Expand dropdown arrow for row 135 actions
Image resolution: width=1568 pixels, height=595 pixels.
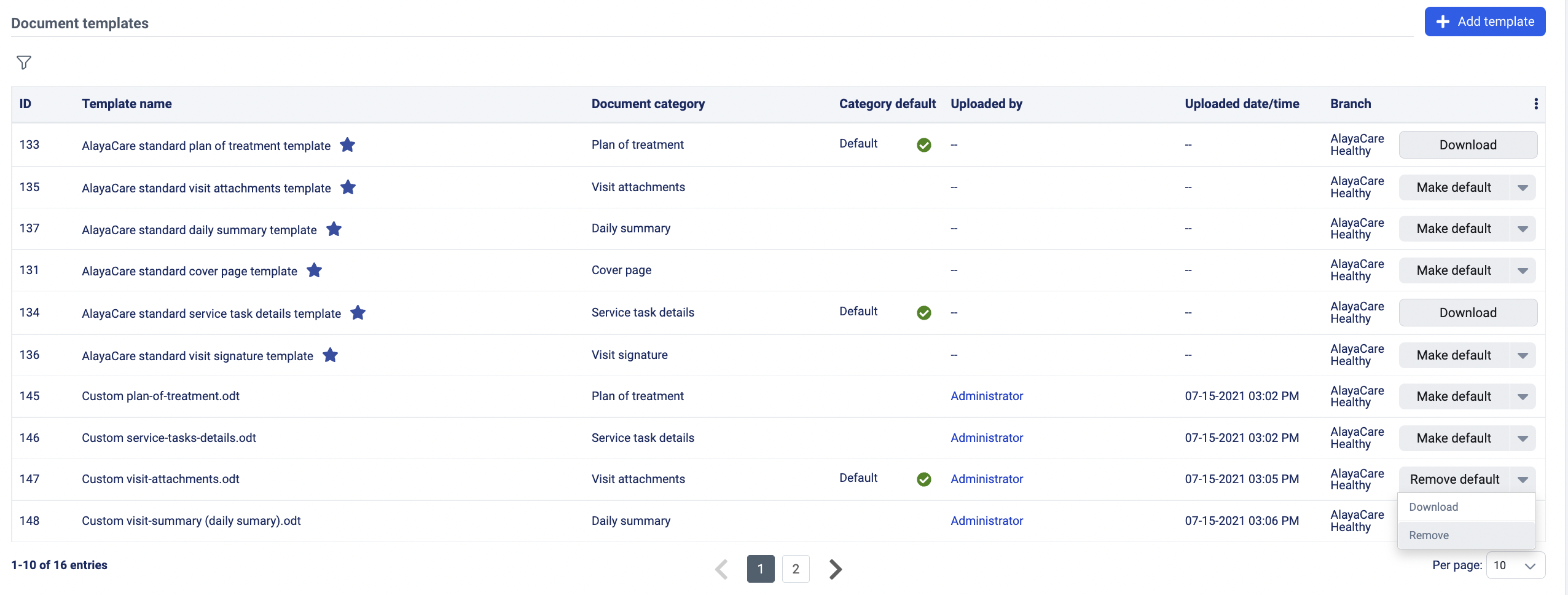click(1523, 187)
